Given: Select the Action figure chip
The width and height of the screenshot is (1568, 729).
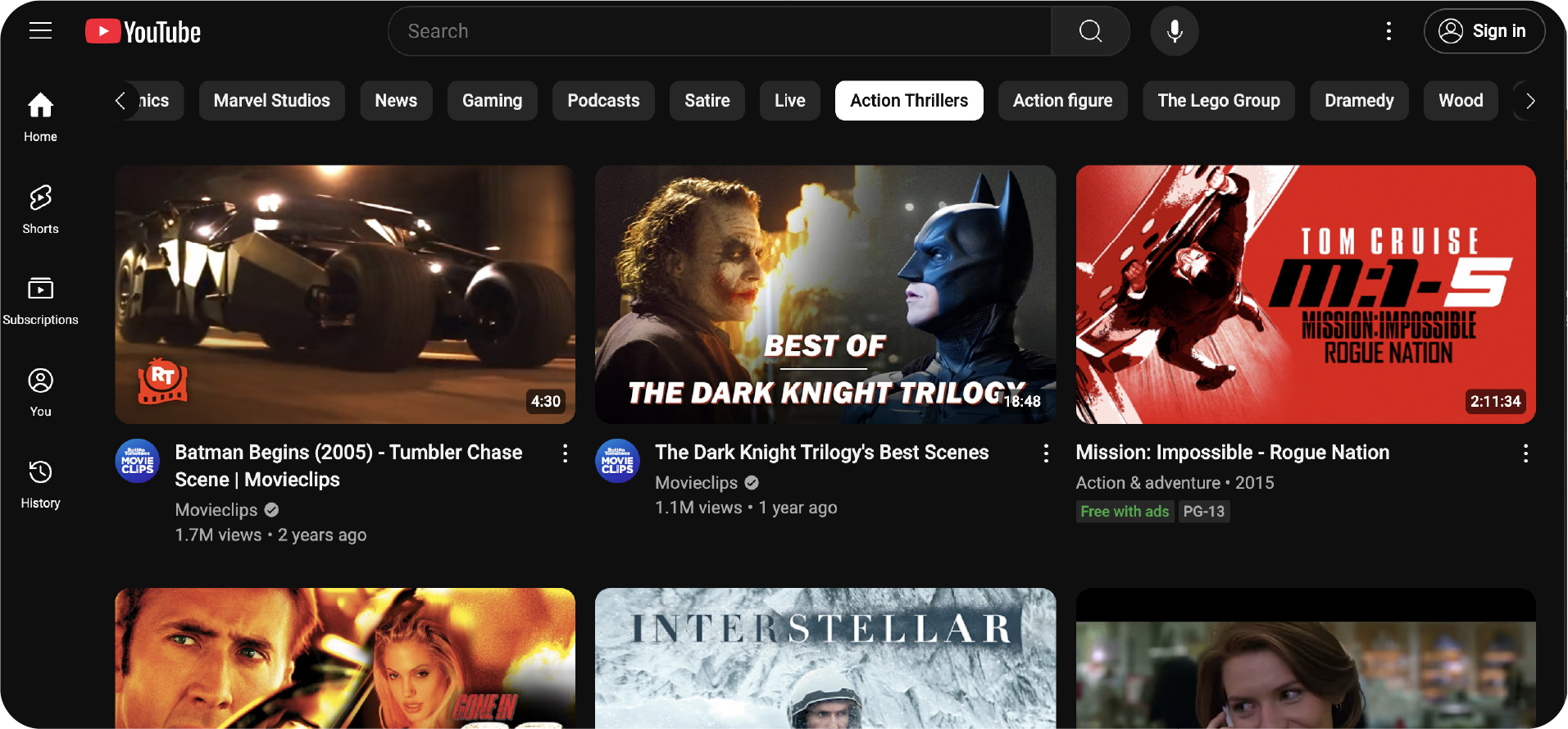Looking at the screenshot, I should 1062,101.
